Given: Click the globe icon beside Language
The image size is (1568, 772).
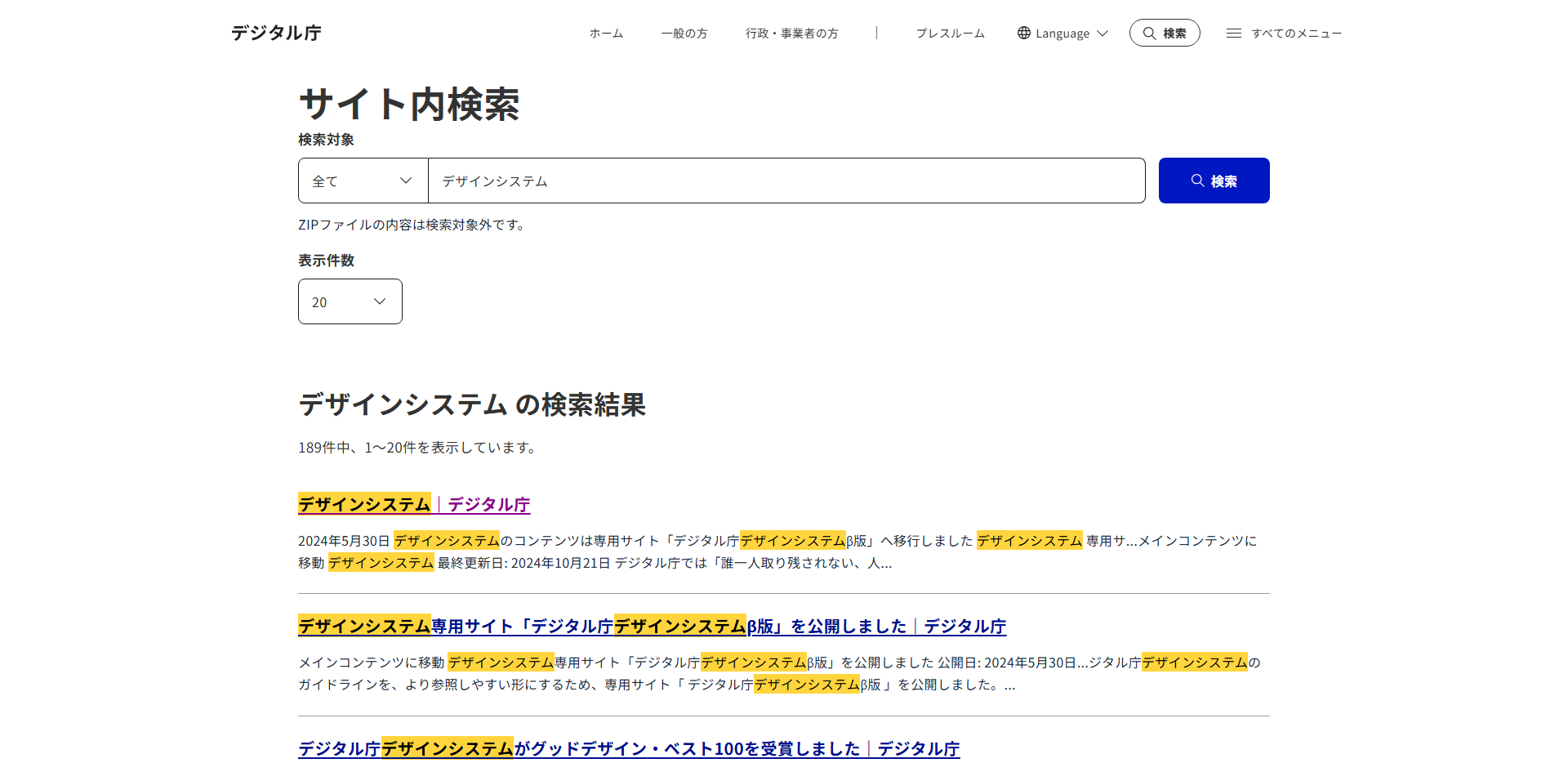Looking at the screenshot, I should point(1024,33).
